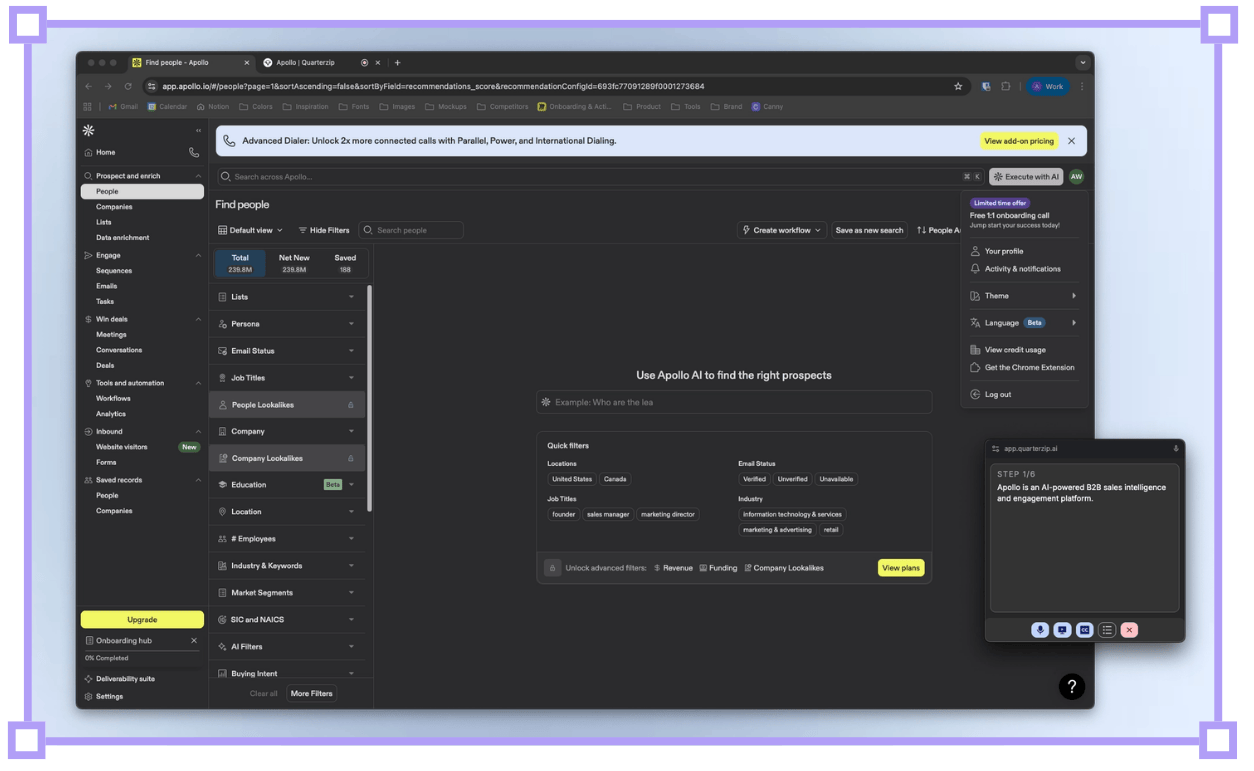Image resolution: width=1254 pixels, height=771 pixels.
Task: Choose Log out from the profile menu
Action: click(x=997, y=395)
